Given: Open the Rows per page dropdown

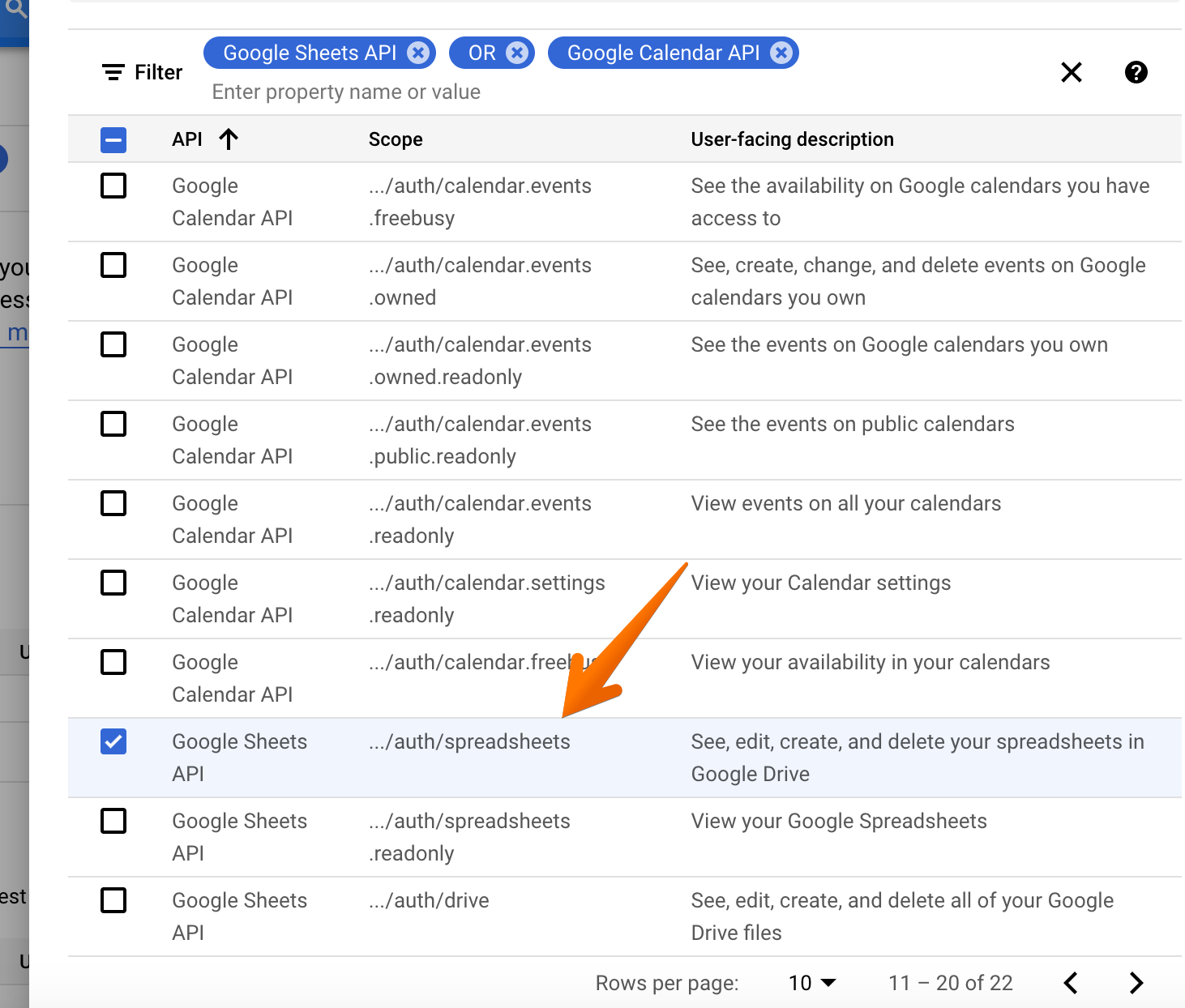Looking at the screenshot, I should tap(812, 983).
